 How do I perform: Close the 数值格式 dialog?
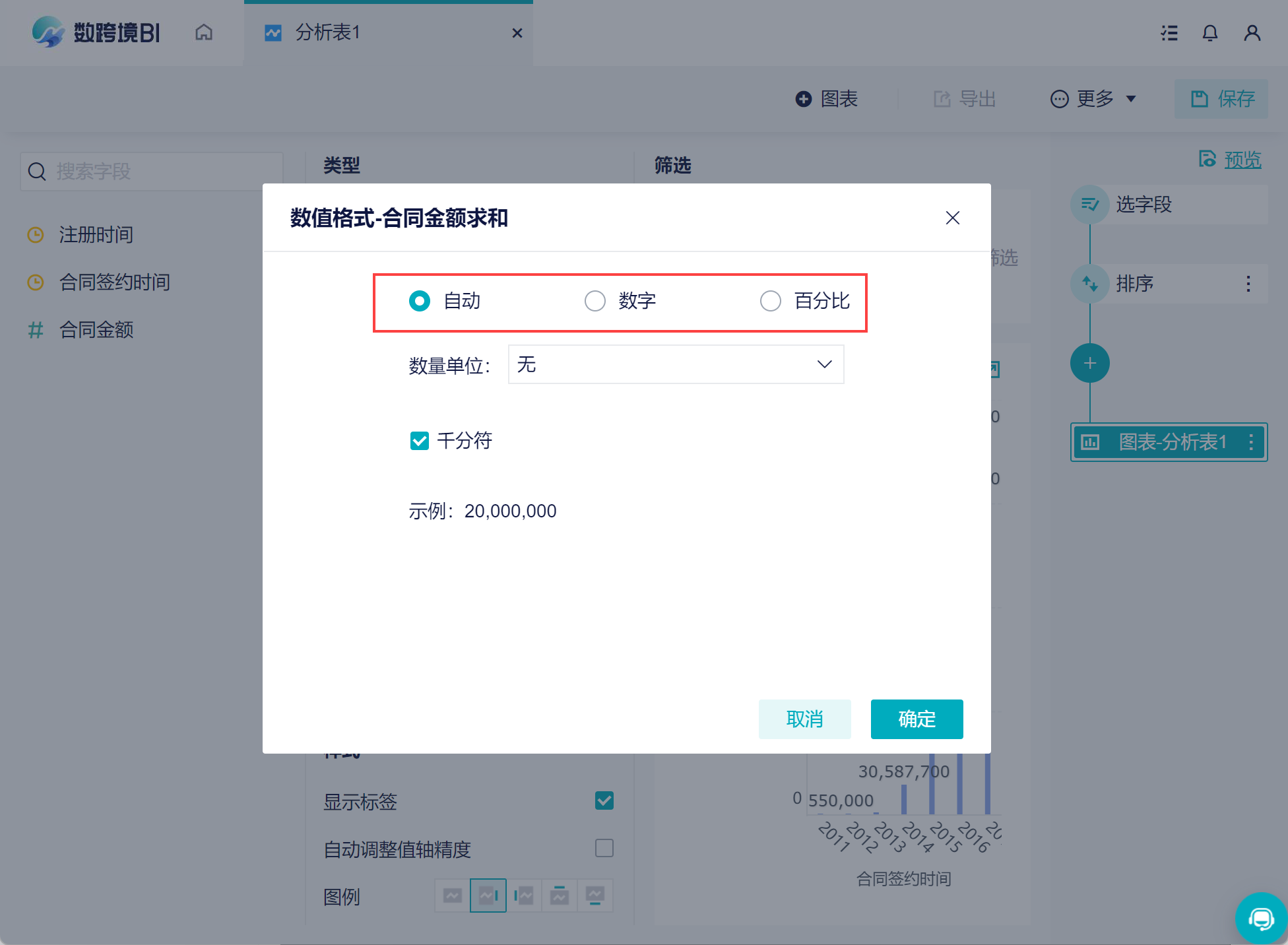[x=952, y=218]
